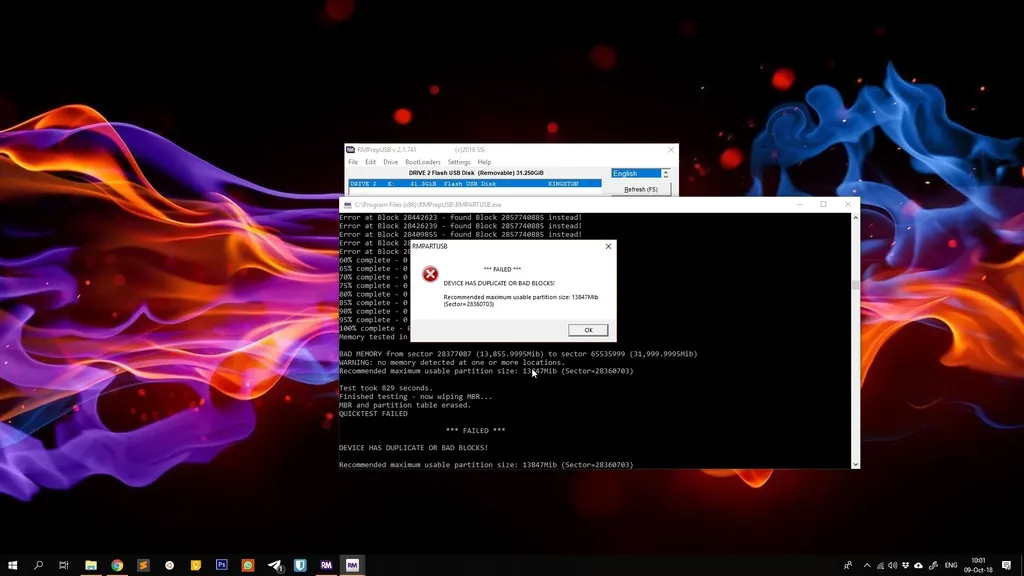This screenshot has height=576, width=1024.
Task: Open the ENG language indicator in the tray
Action: (x=950, y=565)
